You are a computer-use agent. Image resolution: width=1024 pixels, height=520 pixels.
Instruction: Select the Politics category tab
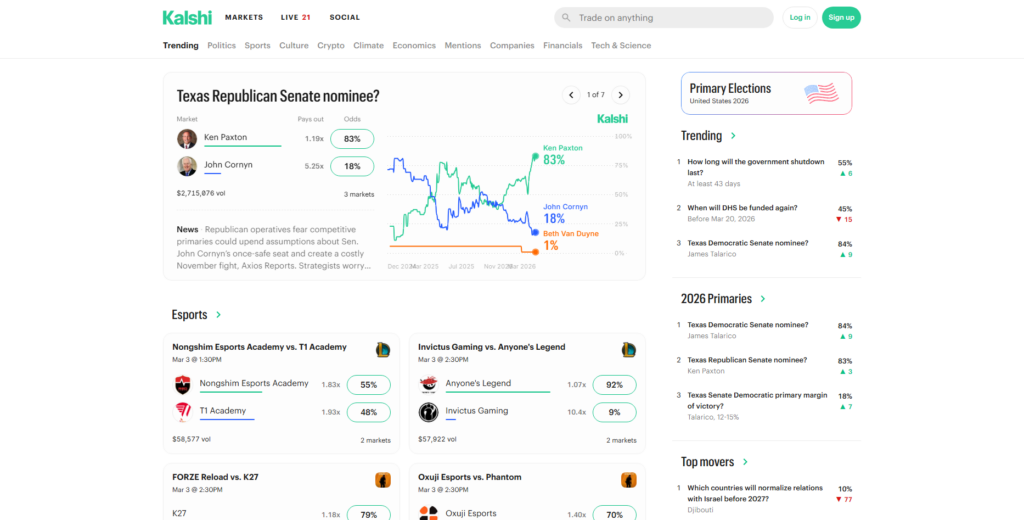pos(221,46)
